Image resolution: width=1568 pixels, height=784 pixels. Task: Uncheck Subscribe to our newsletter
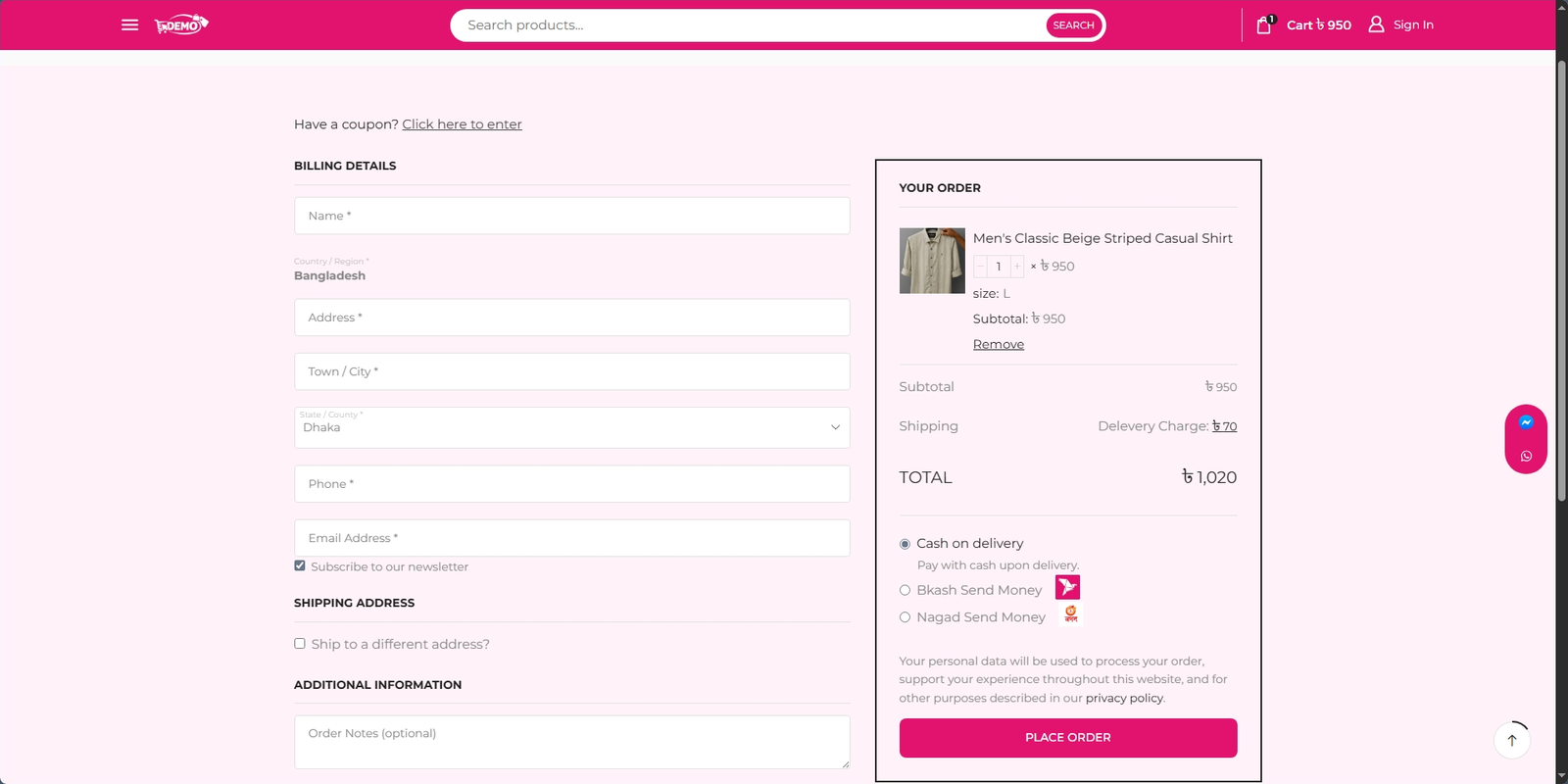(300, 565)
